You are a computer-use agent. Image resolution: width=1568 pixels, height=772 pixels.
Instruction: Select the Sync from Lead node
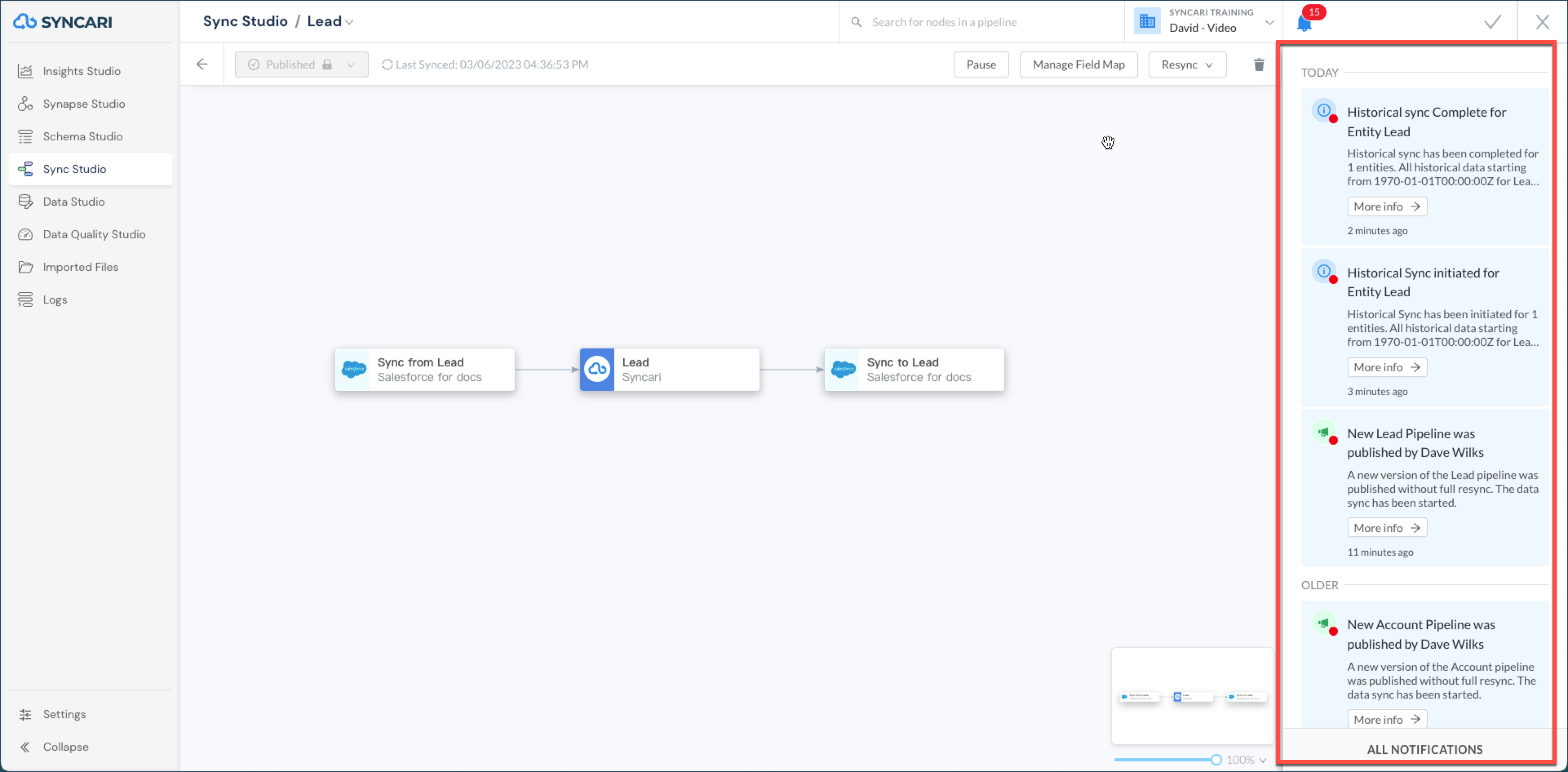(x=424, y=370)
